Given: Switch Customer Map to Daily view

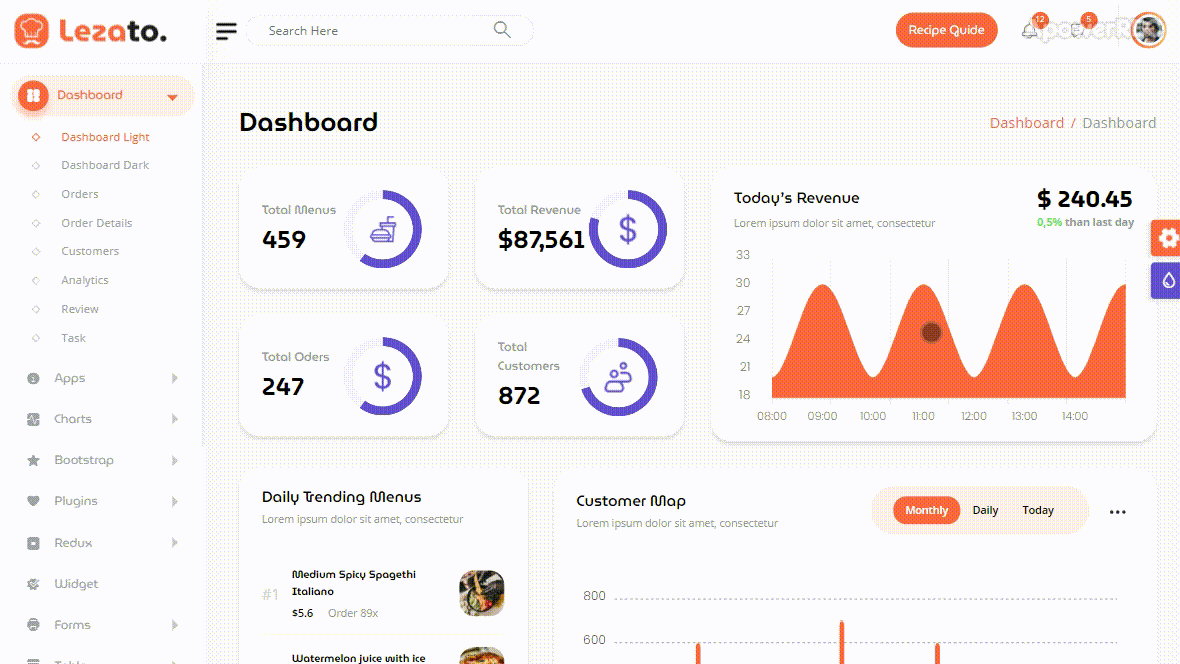Looking at the screenshot, I should (x=985, y=510).
